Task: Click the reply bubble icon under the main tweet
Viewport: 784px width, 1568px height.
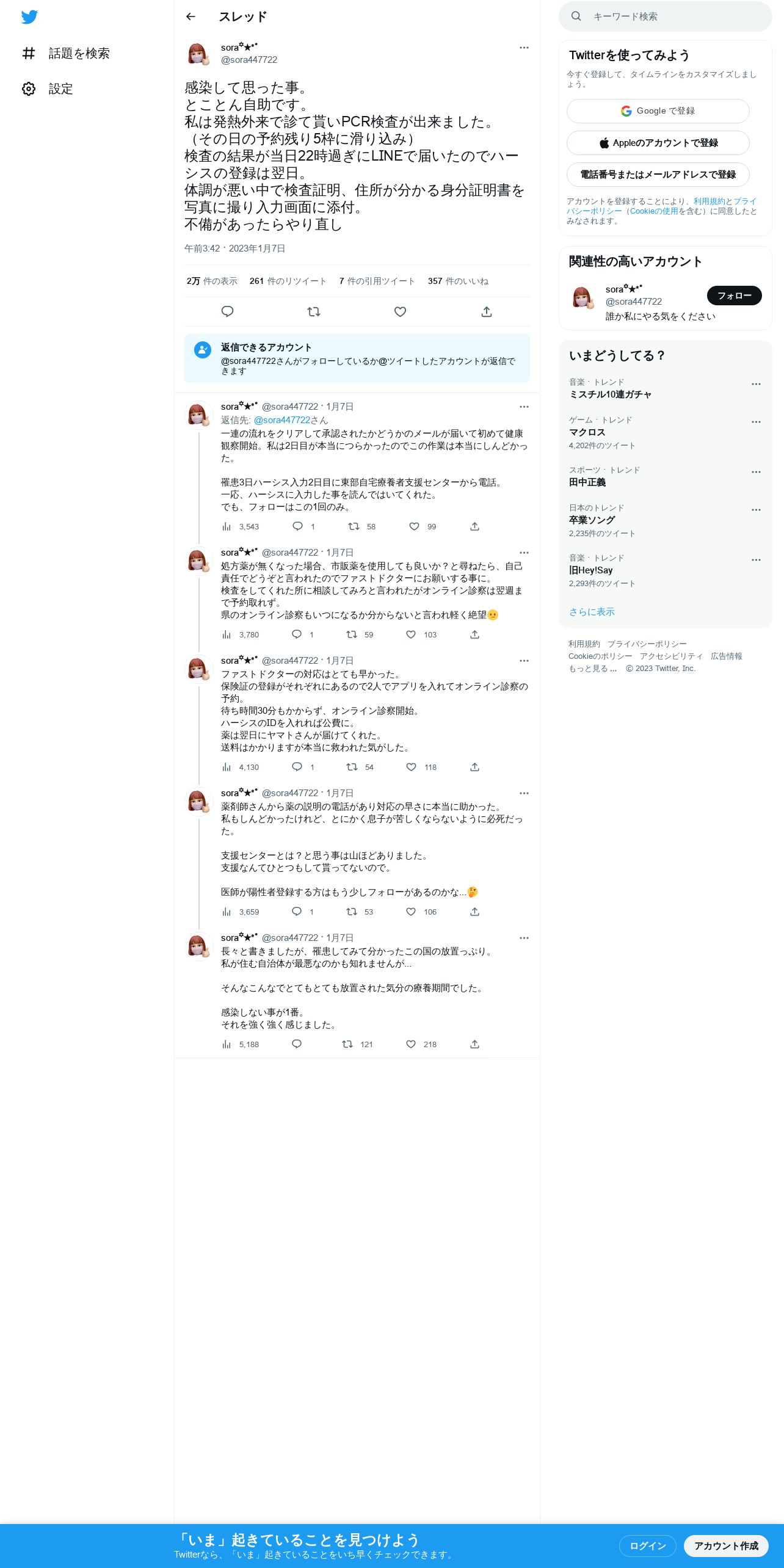Action: click(x=227, y=311)
